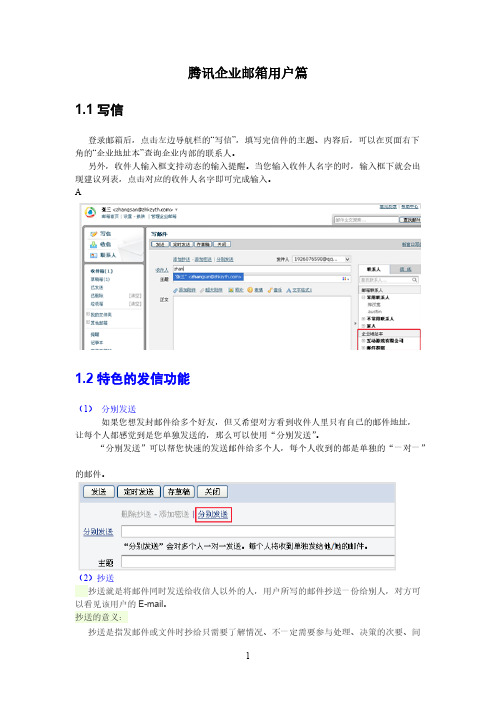Open the 已发送 sent folder

97,287
